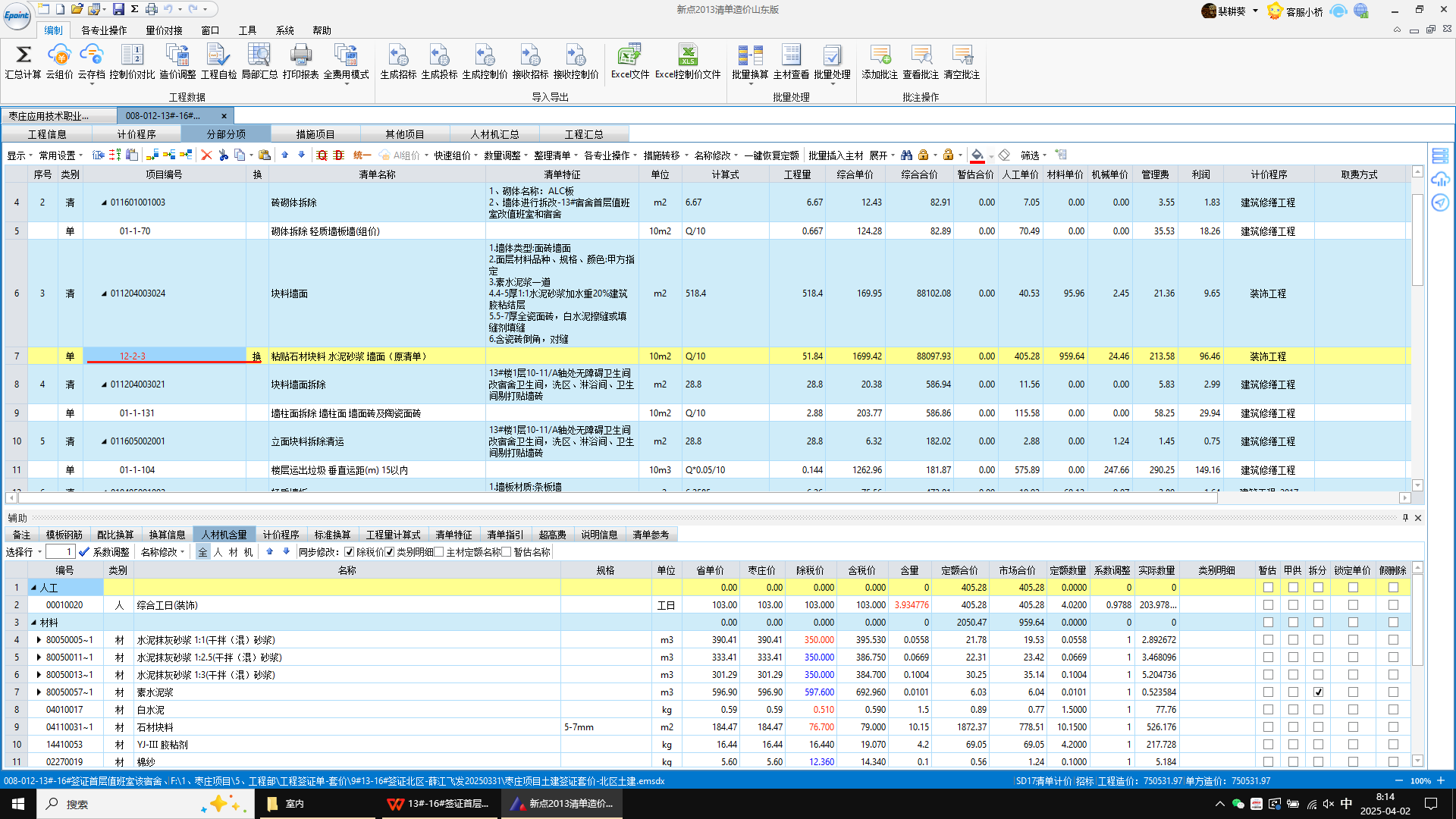Switch to the 人材机汇总 tab

pos(494,134)
